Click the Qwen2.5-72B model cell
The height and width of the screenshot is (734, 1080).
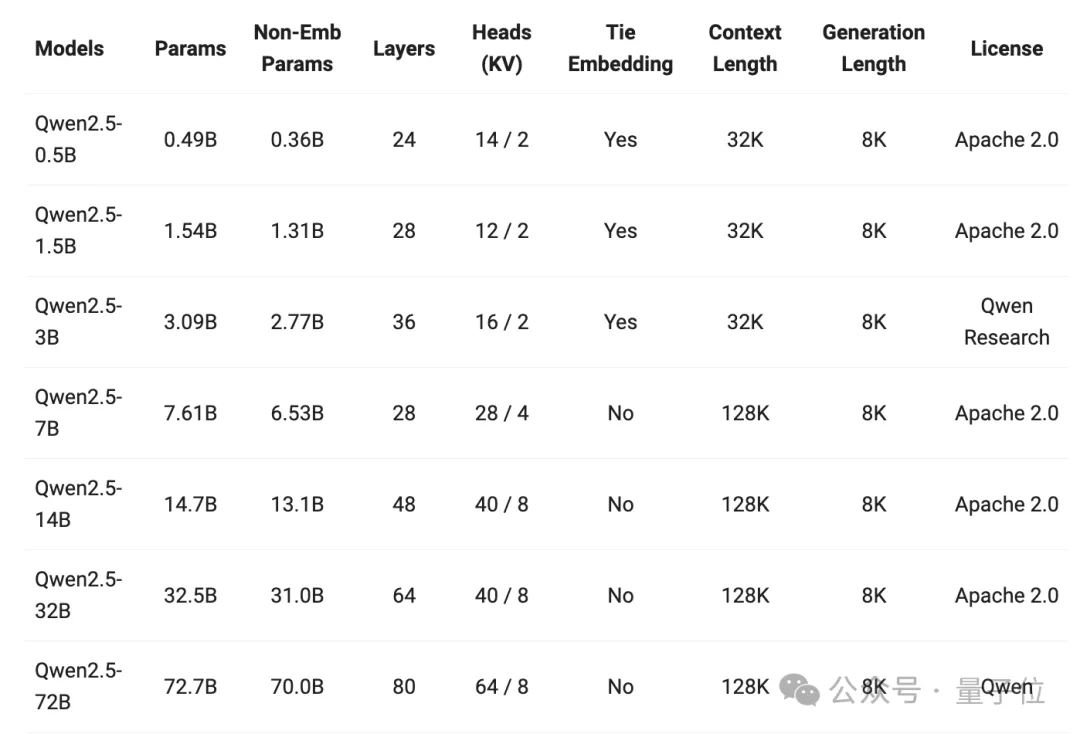click(x=79, y=686)
